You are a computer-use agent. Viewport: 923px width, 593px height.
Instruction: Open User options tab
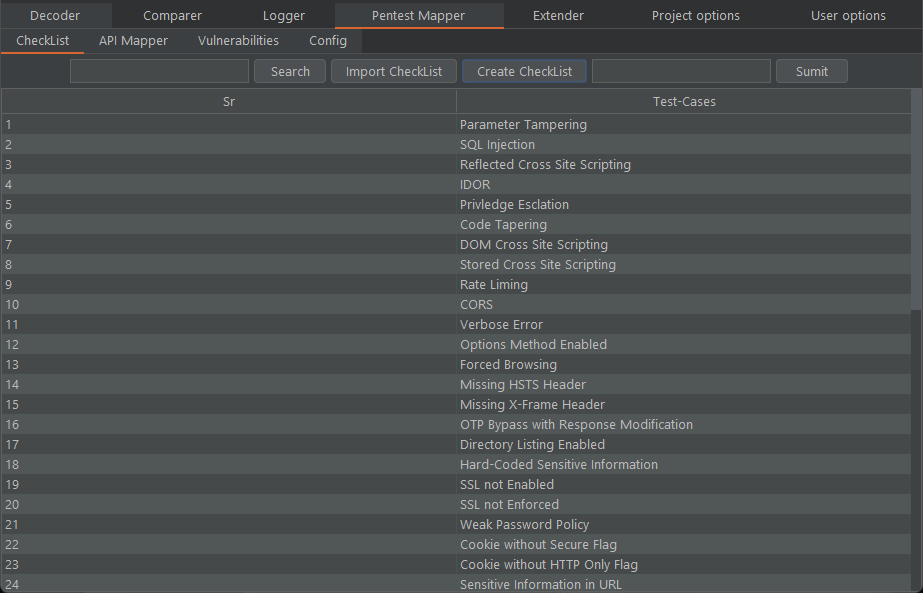tap(848, 15)
